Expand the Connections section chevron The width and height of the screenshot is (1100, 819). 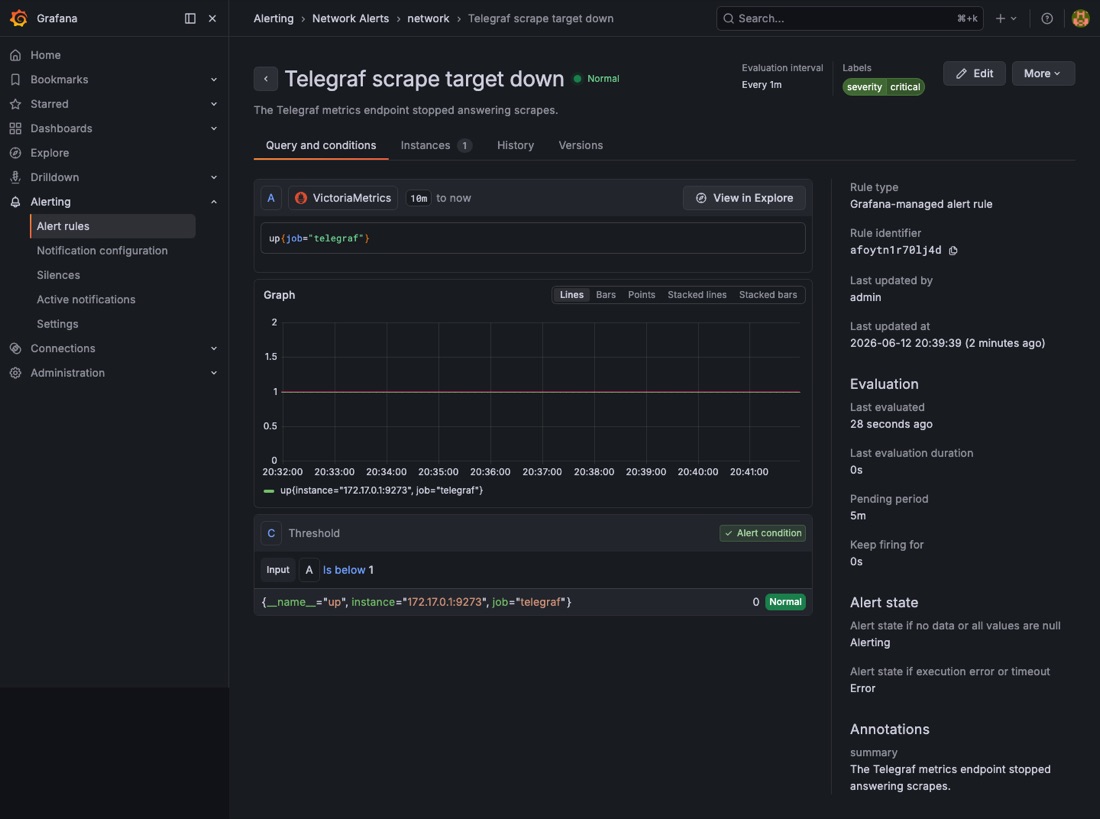tap(214, 348)
